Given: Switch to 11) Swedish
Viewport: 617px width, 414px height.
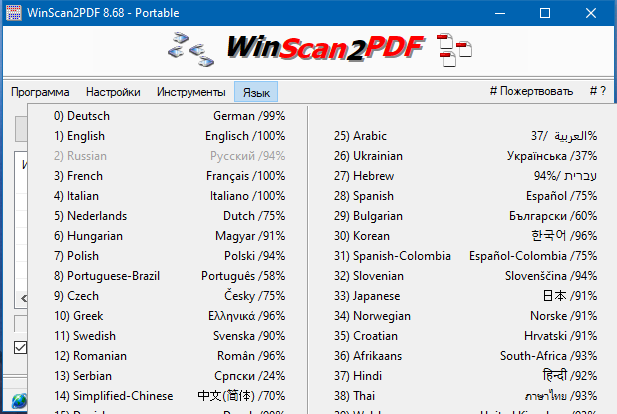Looking at the screenshot, I should tap(169, 336).
